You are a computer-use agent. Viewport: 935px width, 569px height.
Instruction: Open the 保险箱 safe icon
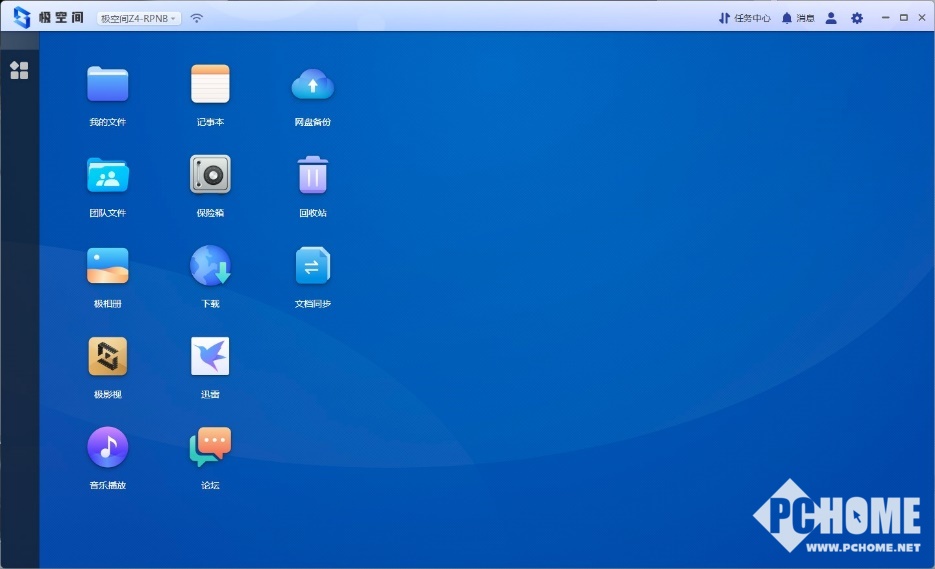point(210,174)
